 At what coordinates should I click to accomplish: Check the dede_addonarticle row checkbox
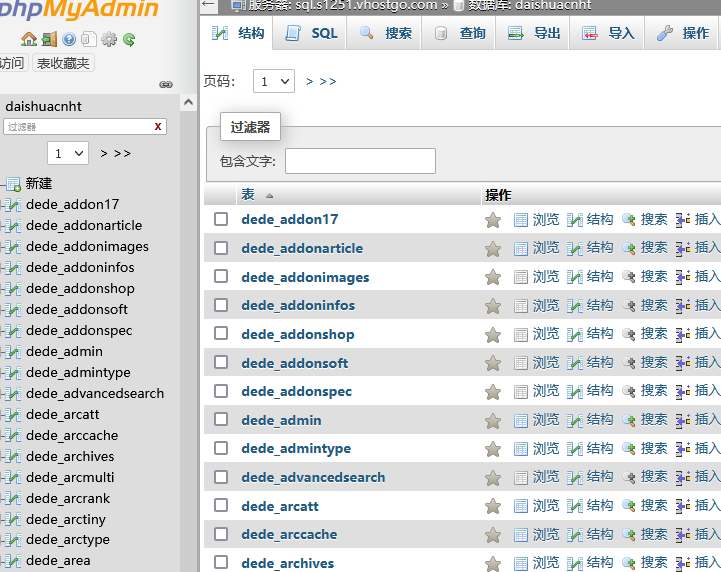(x=221, y=248)
